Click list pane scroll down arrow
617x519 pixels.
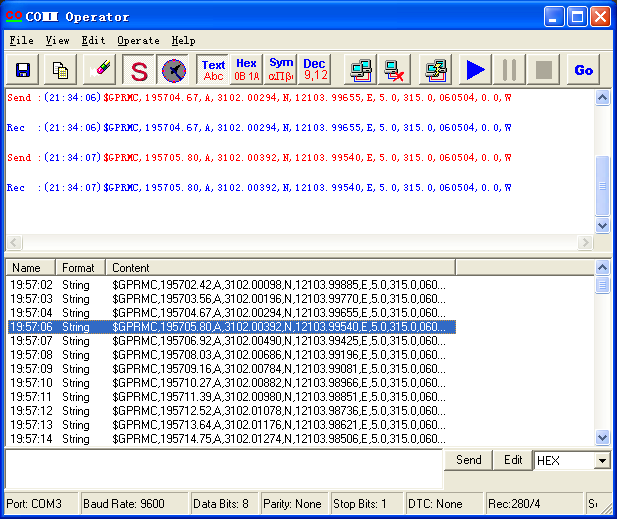(602, 437)
